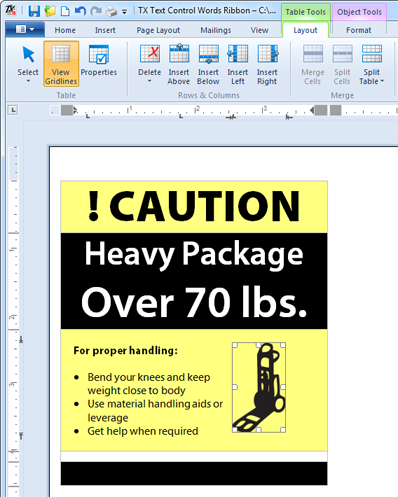Click the 'Bend your knees and keep' bullet
Image resolution: width=398 pixels, height=497 pixels.
tap(149, 377)
